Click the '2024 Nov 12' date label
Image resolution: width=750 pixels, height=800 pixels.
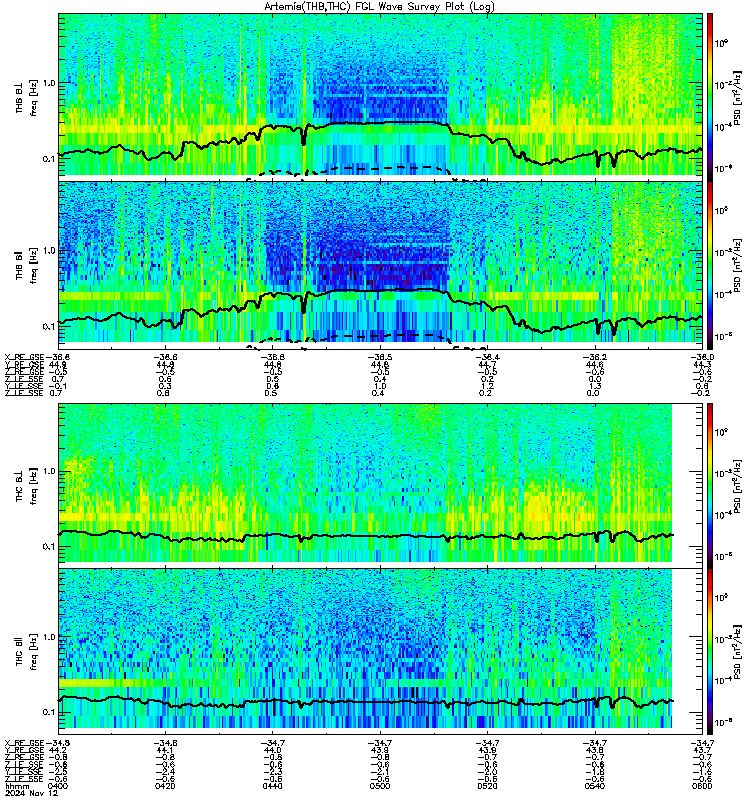pos(32,793)
